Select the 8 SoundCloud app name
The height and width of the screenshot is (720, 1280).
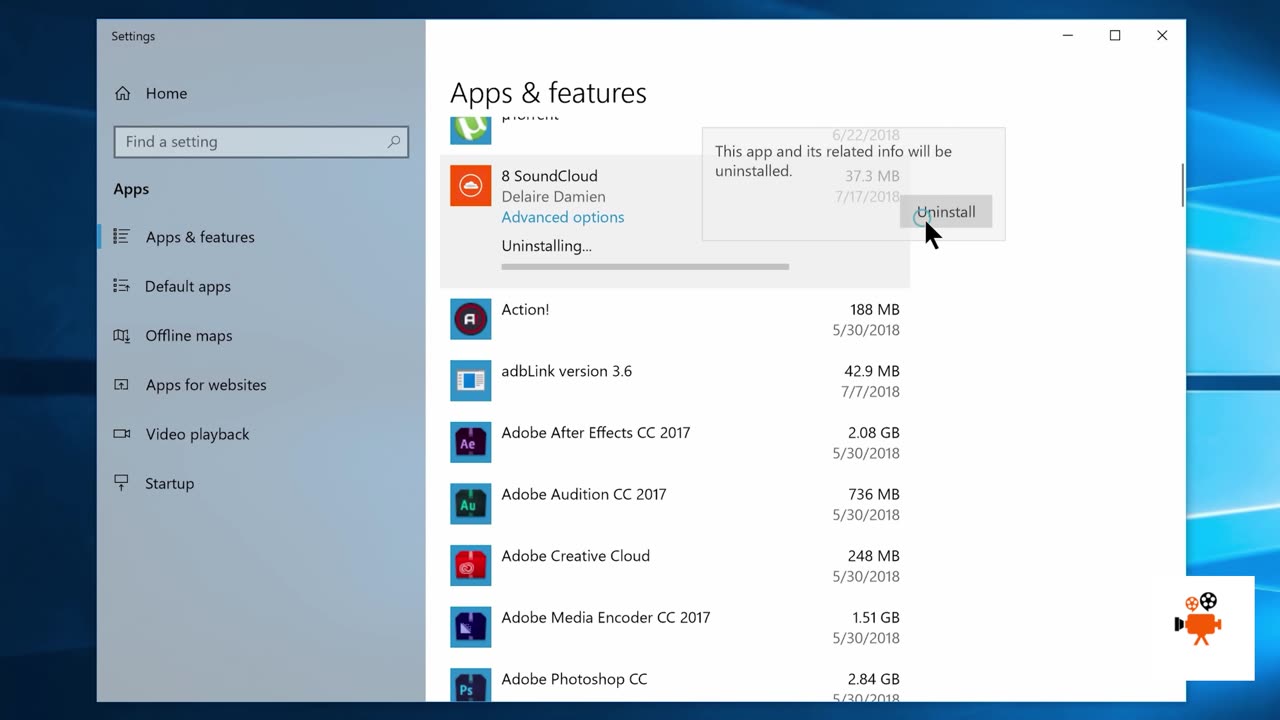pos(549,176)
